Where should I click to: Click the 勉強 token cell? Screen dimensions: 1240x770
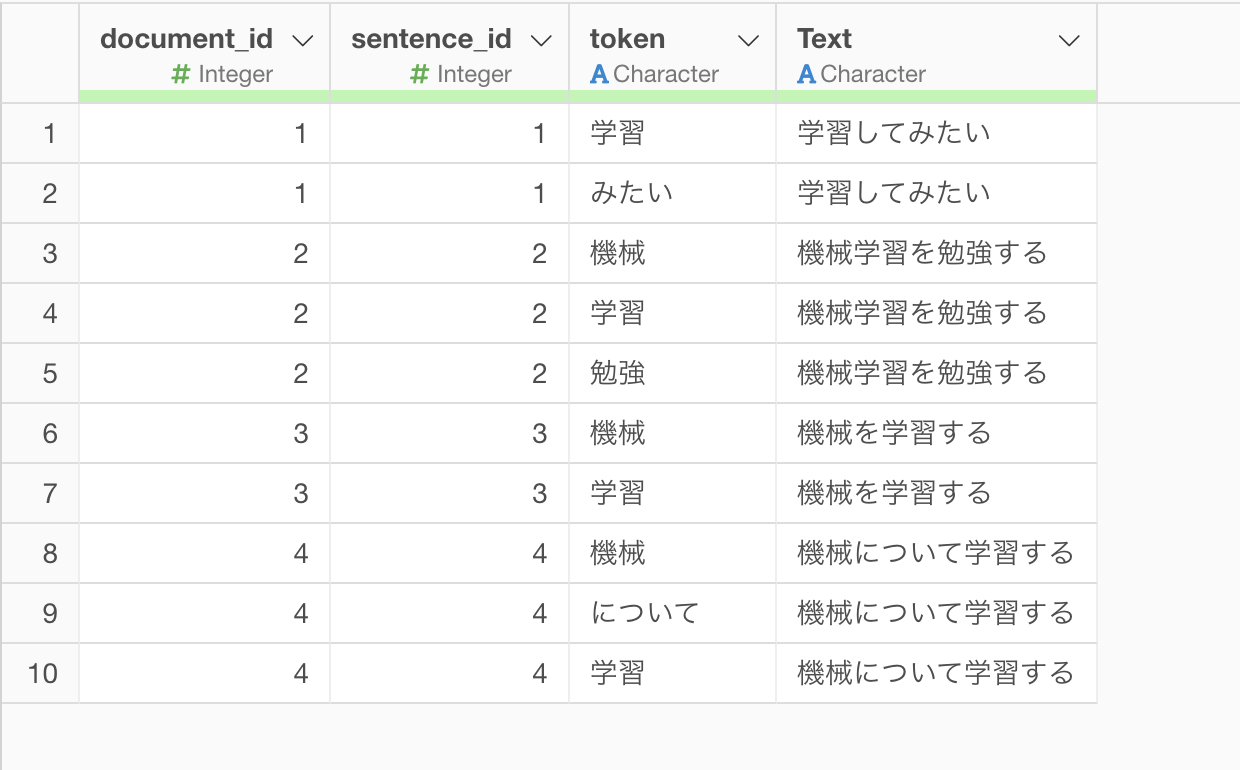tap(618, 373)
